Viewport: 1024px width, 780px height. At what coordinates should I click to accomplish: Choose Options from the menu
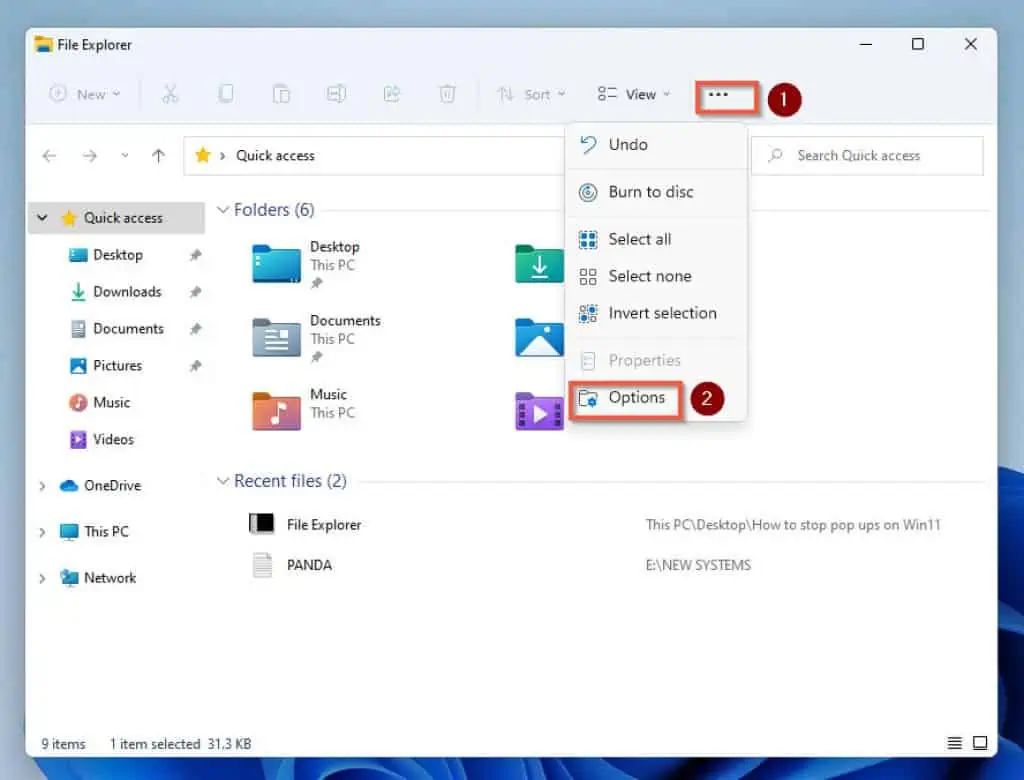636,398
